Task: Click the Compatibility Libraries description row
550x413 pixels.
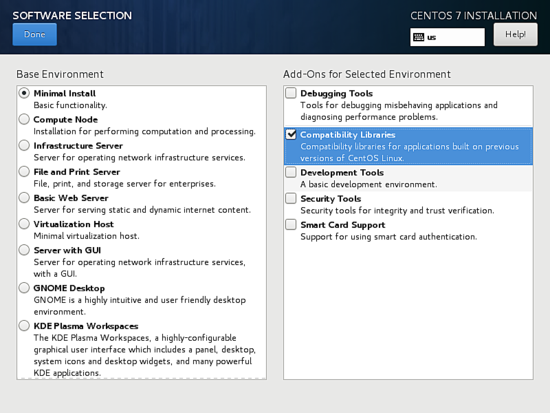Action: point(408,146)
